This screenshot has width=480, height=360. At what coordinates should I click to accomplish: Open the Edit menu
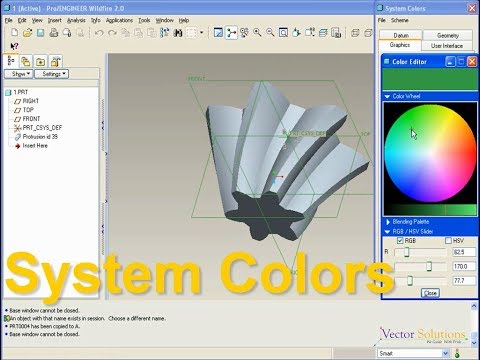(x=22, y=20)
